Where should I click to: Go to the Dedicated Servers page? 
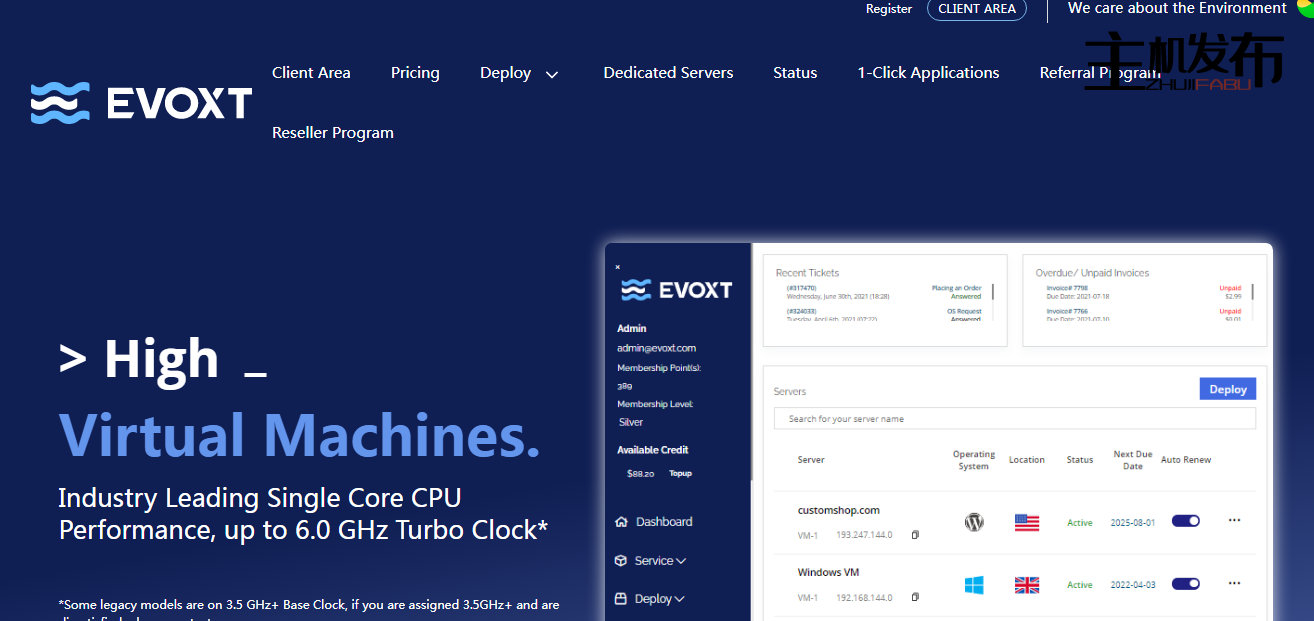(668, 73)
